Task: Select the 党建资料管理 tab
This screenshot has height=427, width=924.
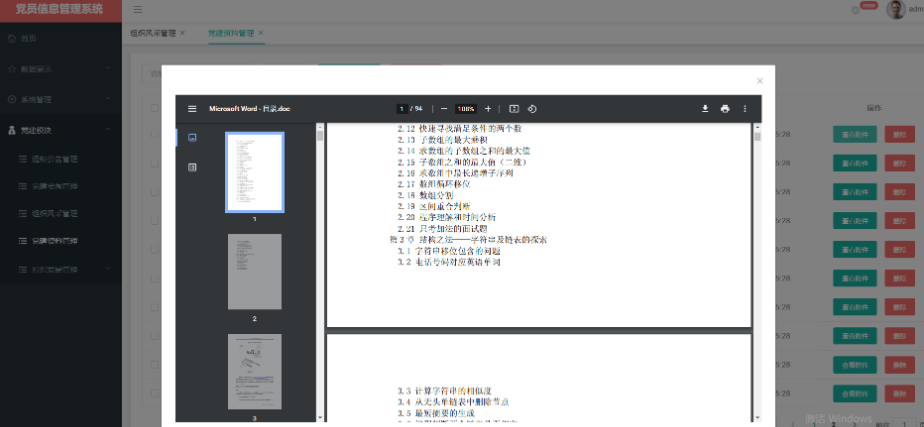Action: click(x=231, y=33)
